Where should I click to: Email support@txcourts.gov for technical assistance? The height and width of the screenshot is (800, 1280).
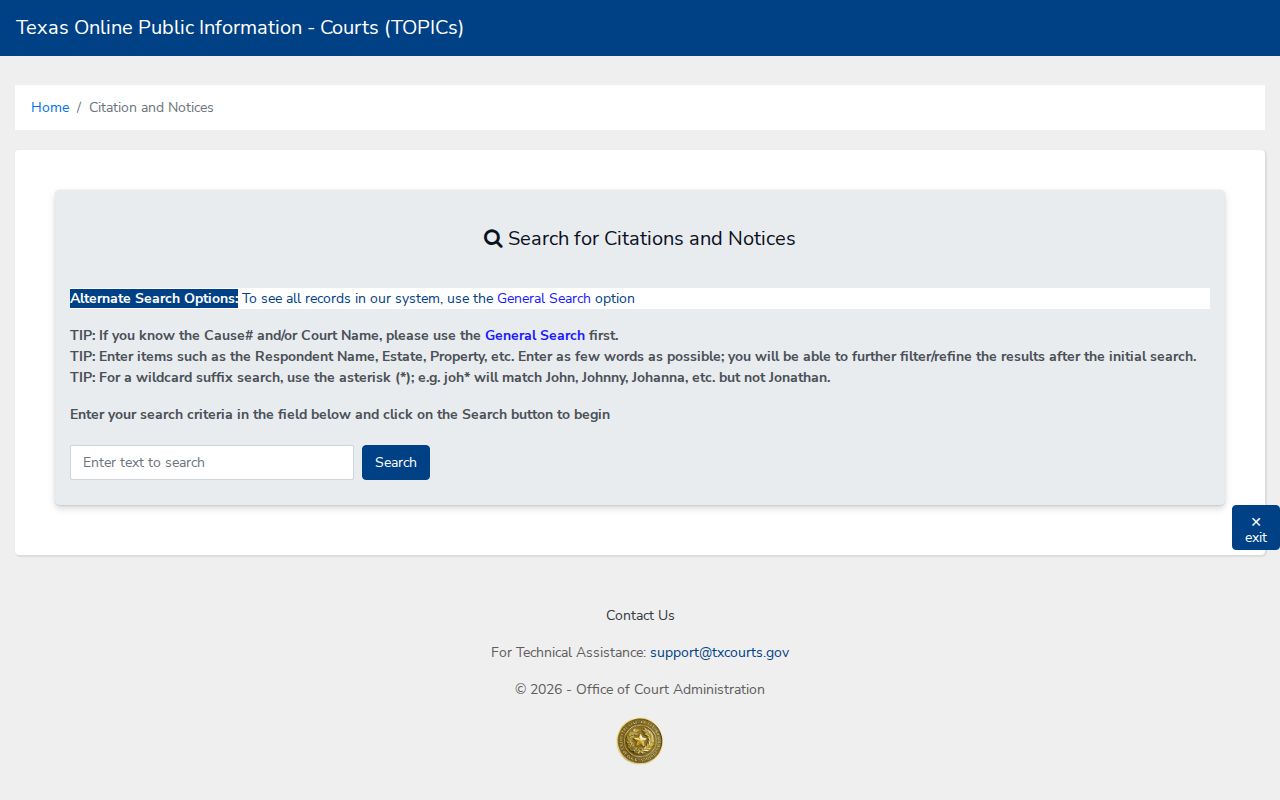(x=719, y=652)
